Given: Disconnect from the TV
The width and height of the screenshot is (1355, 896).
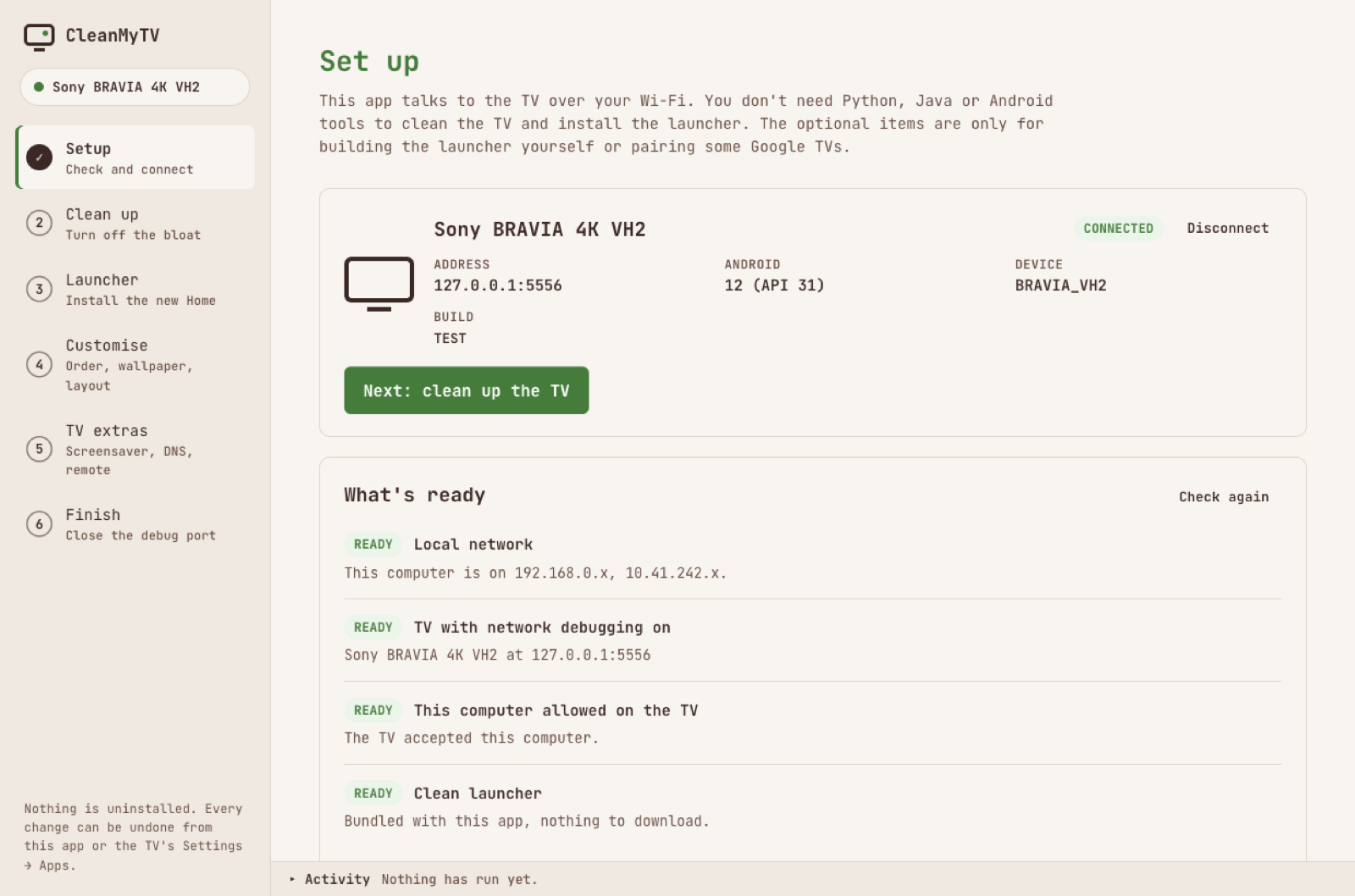Looking at the screenshot, I should pos(1227,228).
